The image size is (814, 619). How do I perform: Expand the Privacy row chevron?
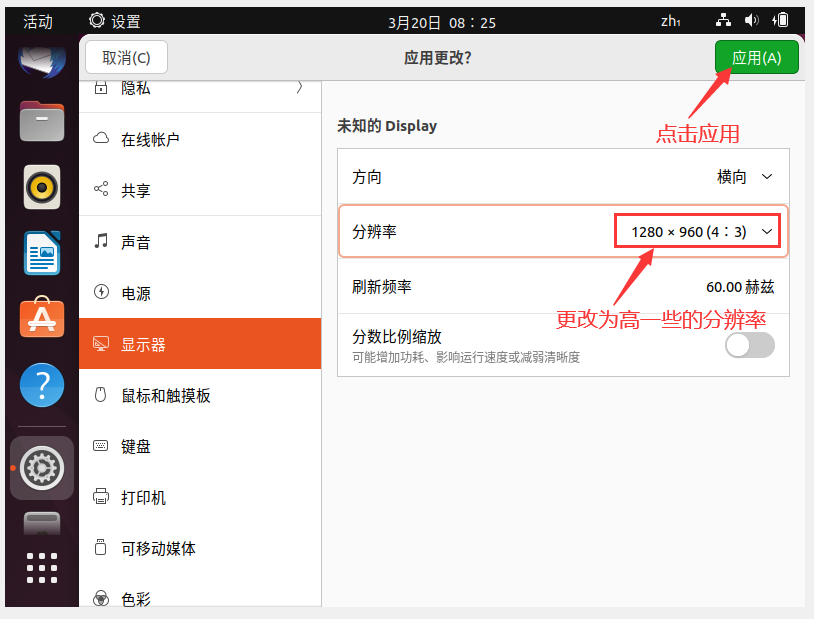click(300, 87)
